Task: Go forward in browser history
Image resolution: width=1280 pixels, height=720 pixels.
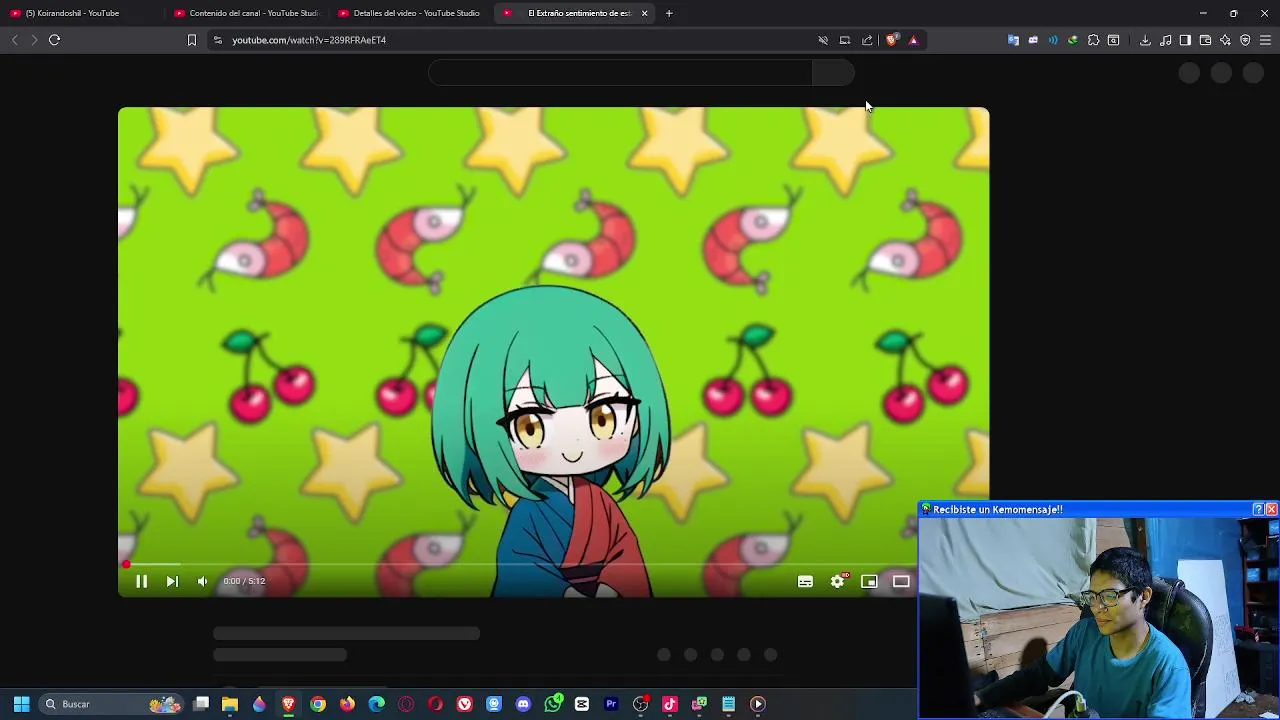Action: coord(34,40)
